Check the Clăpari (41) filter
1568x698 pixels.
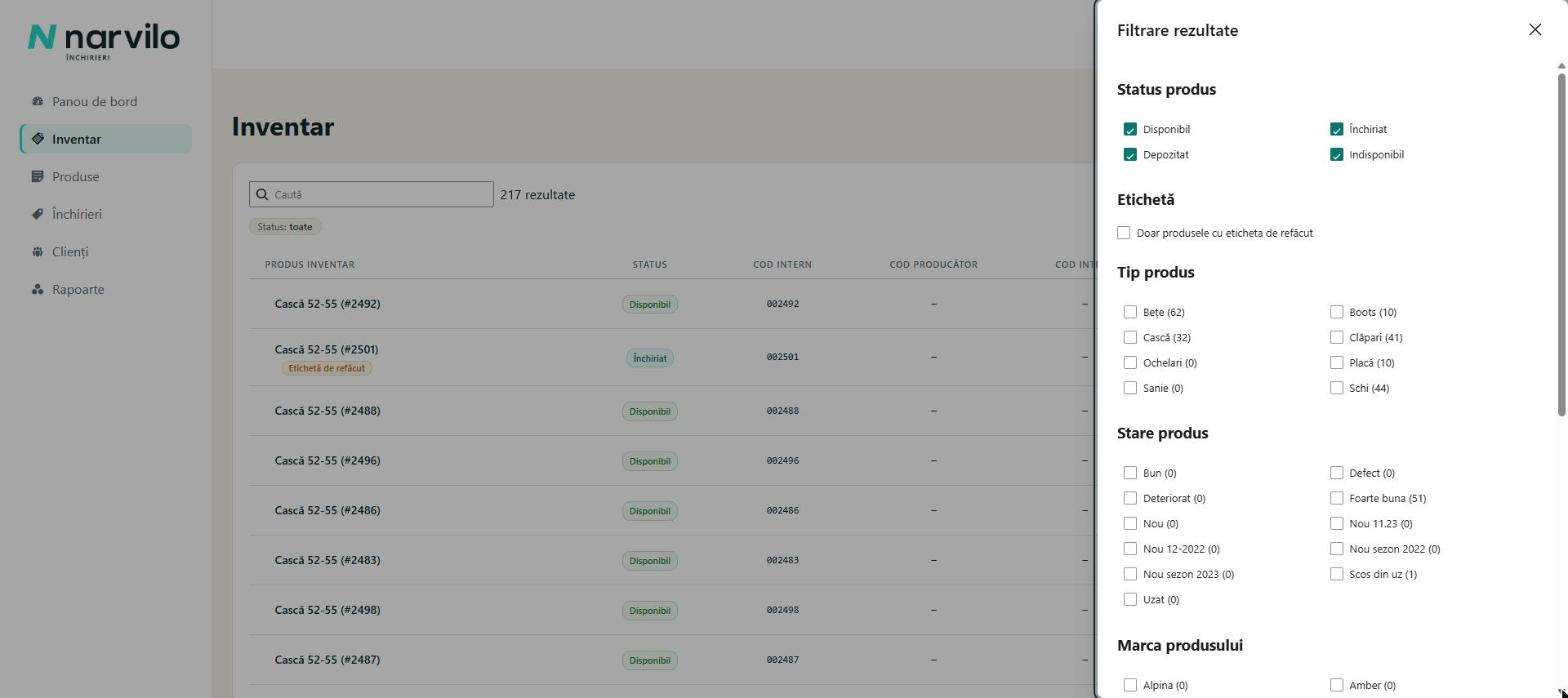(1336, 337)
